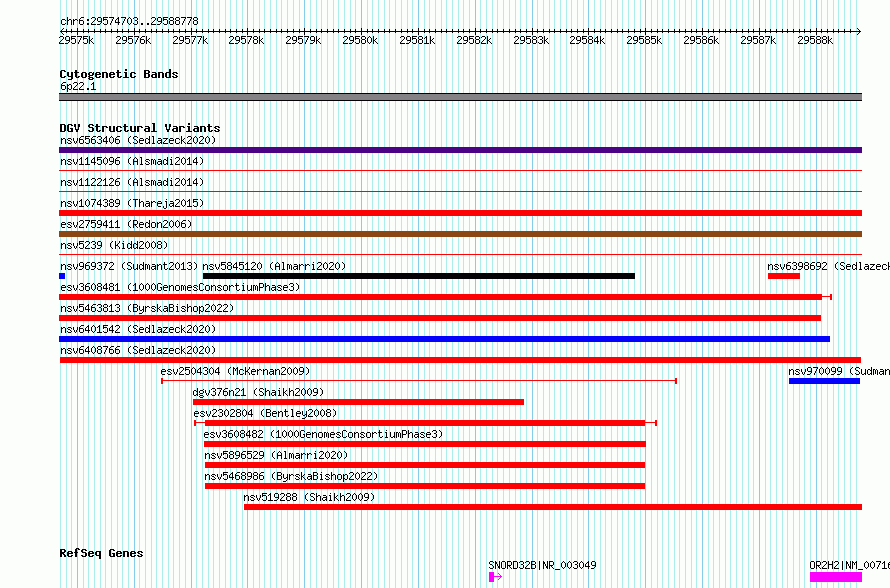
Task: Select esv3608482 1000GenomesConsortiumPhase3 bar
Action: click(x=425, y=444)
